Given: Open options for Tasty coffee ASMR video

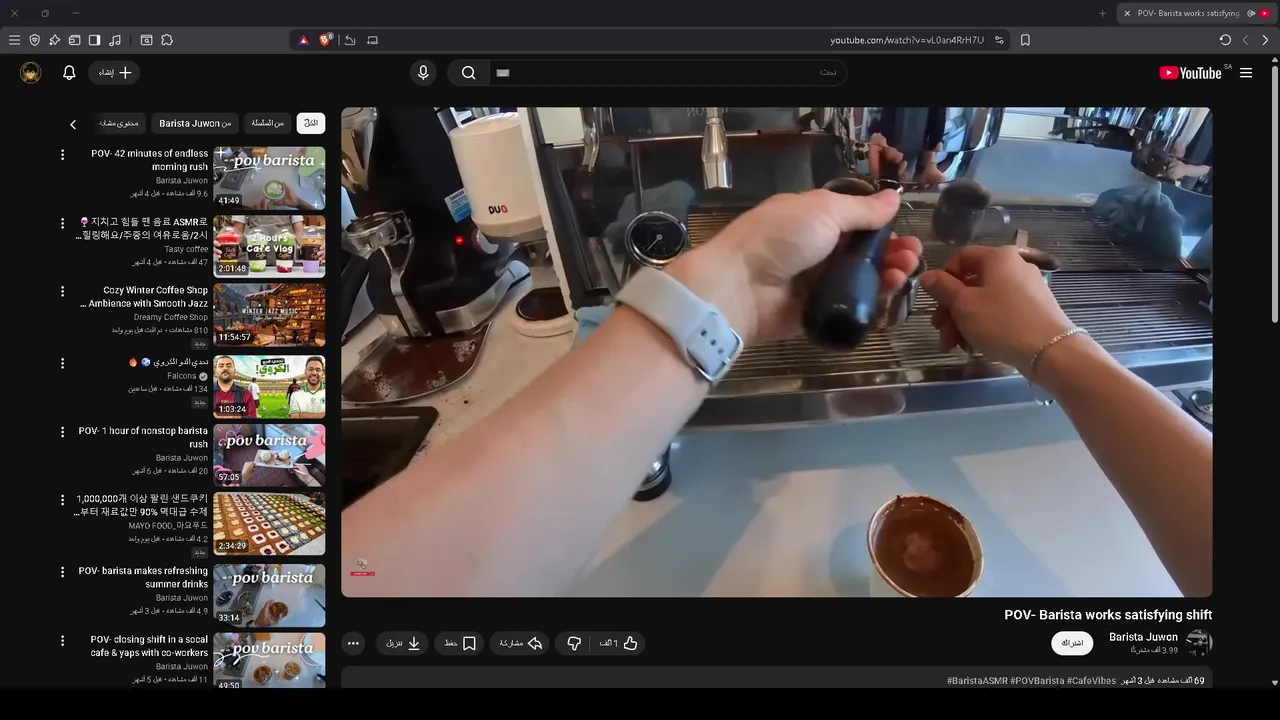Looking at the screenshot, I should pos(62,223).
